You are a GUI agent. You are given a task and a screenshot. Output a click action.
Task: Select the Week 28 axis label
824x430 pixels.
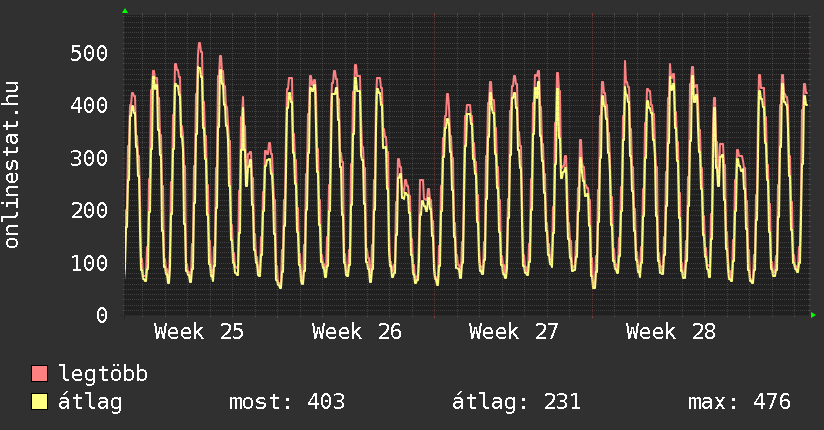tap(671, 332)
